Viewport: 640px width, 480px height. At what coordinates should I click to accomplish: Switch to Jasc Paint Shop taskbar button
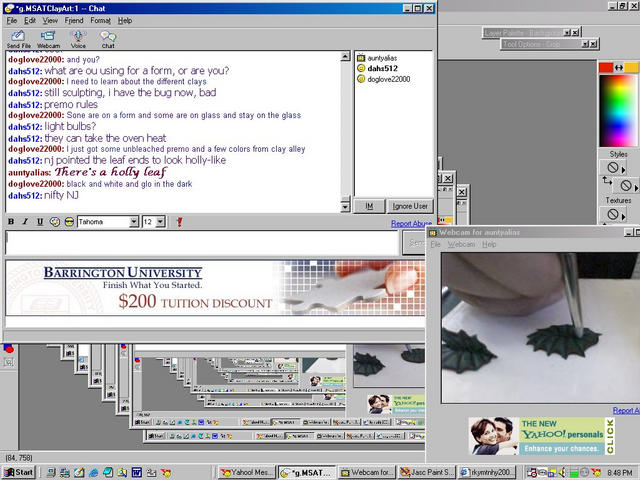click(426, 472)
